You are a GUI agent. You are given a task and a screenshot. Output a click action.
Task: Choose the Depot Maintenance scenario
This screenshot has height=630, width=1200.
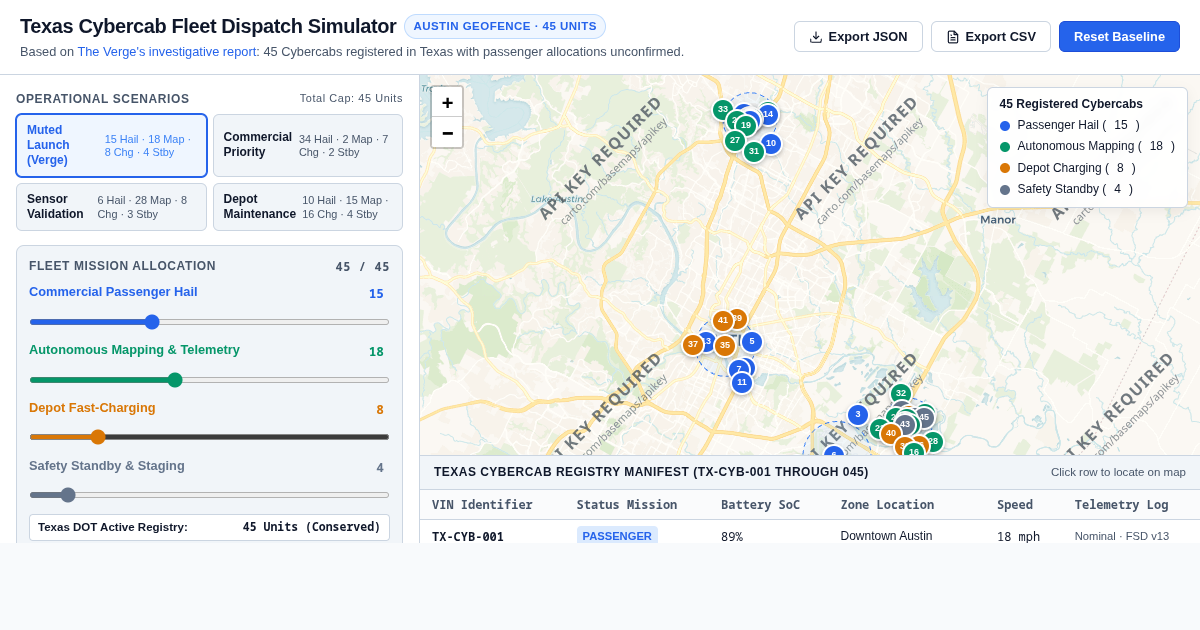coord(308,207)
